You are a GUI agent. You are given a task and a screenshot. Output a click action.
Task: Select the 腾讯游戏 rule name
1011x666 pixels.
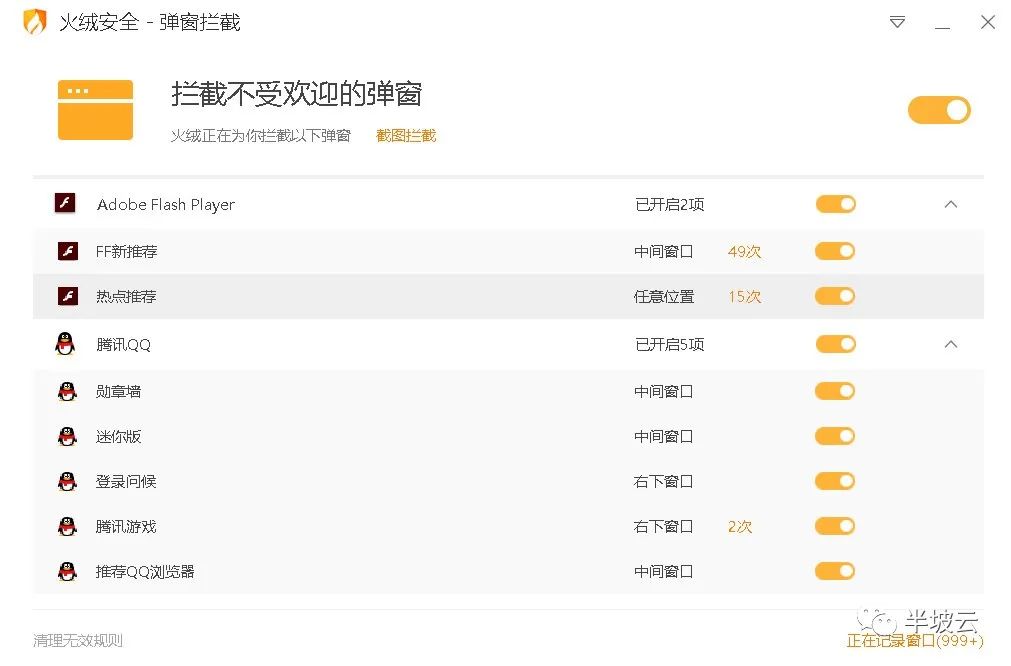(x=126, y=527)
